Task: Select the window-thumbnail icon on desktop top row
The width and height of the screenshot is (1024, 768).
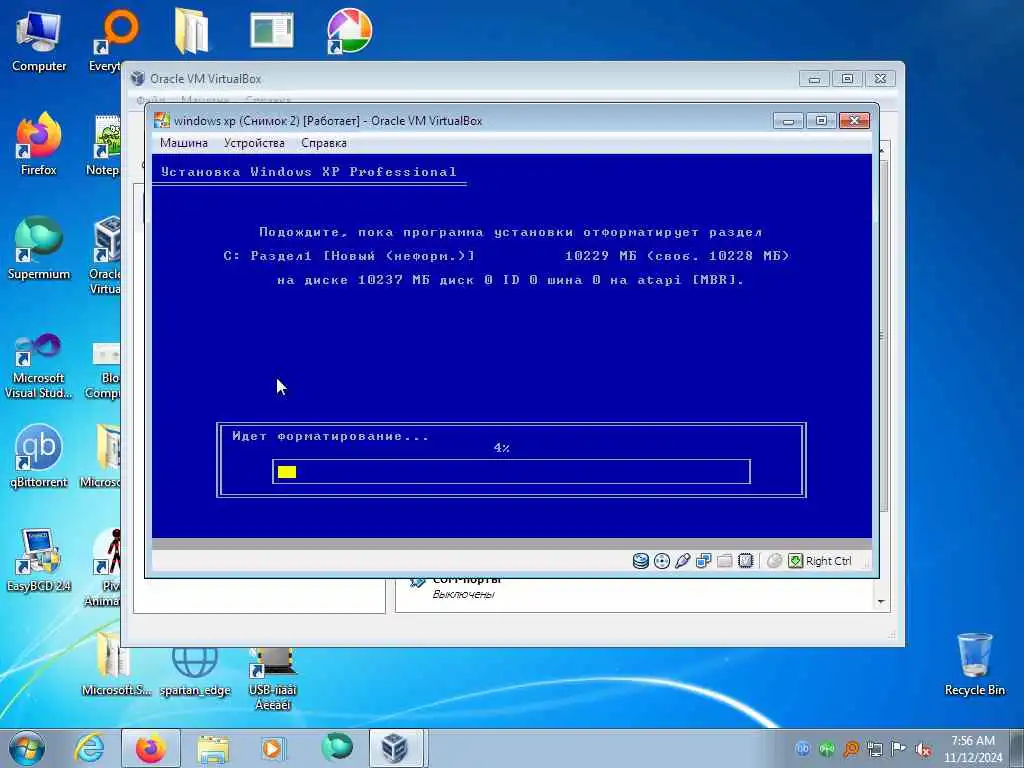Action: (x=272, y=31)
